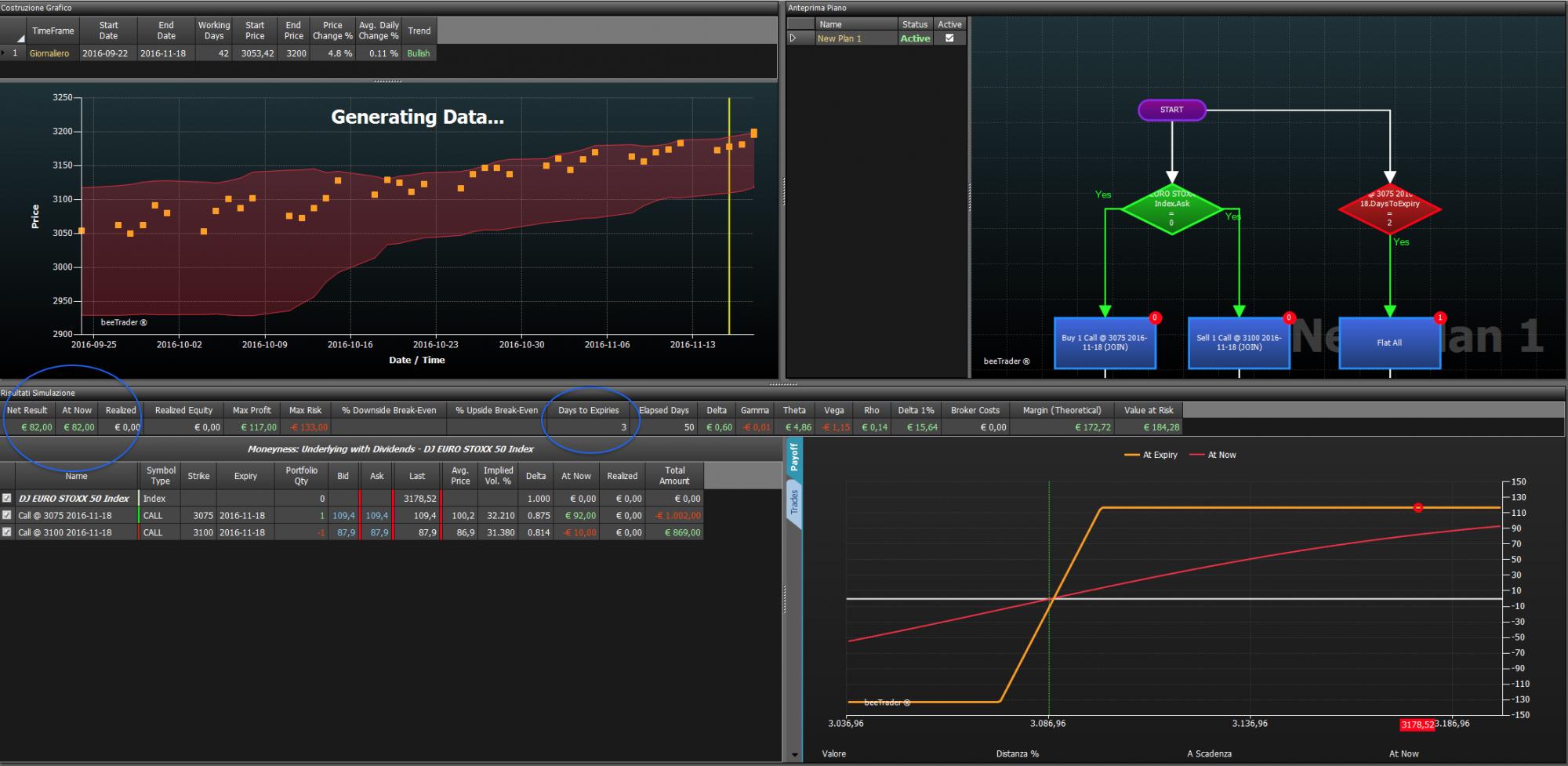Click the Sell 1 Call @ 3100 block
The image size is (1568, 766).
[x=1239, y=343]
